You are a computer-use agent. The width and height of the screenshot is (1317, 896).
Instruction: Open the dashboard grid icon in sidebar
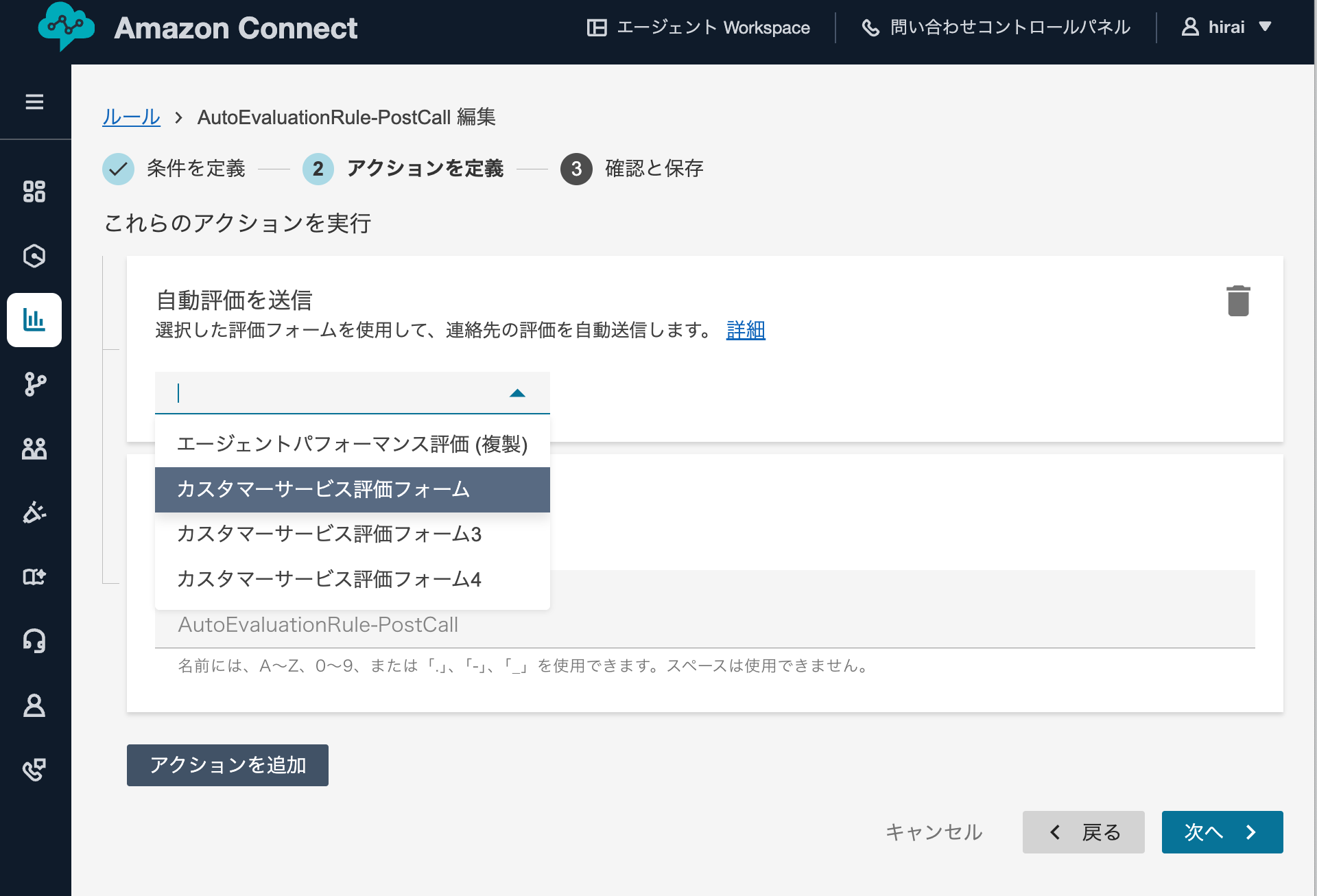coord(34,191)
